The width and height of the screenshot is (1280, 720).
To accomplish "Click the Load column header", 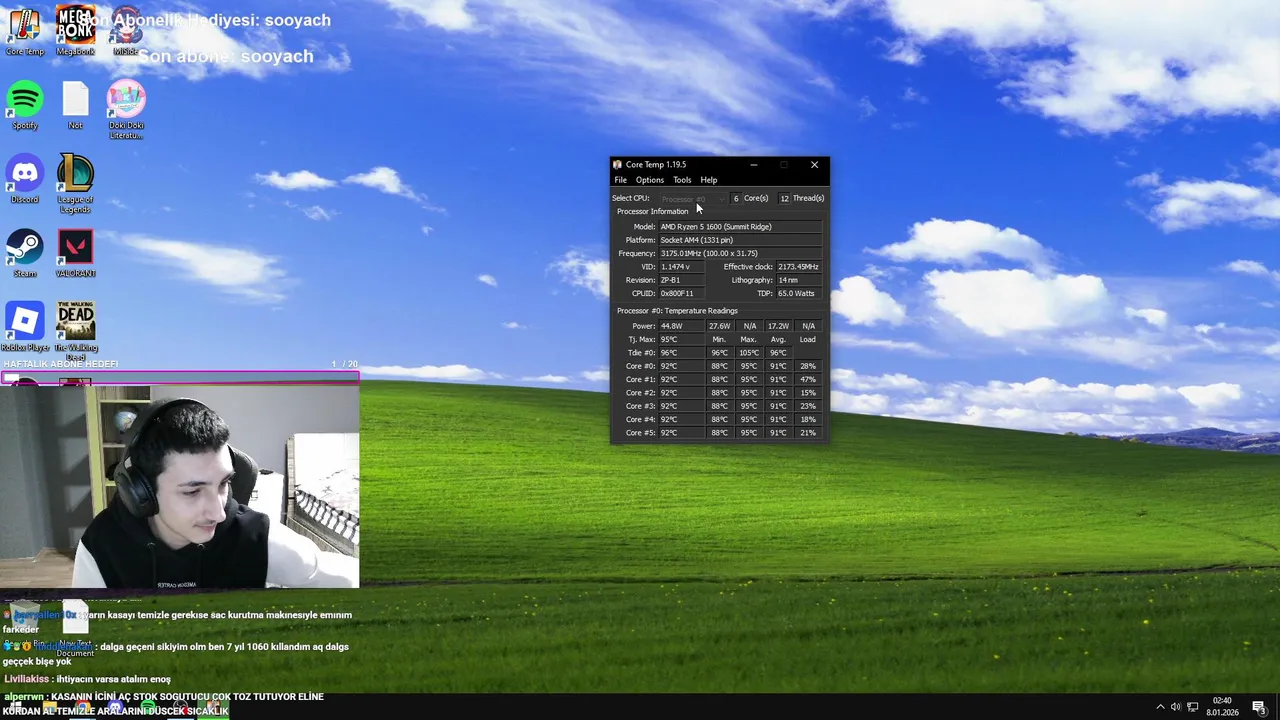I will [807, 339].
